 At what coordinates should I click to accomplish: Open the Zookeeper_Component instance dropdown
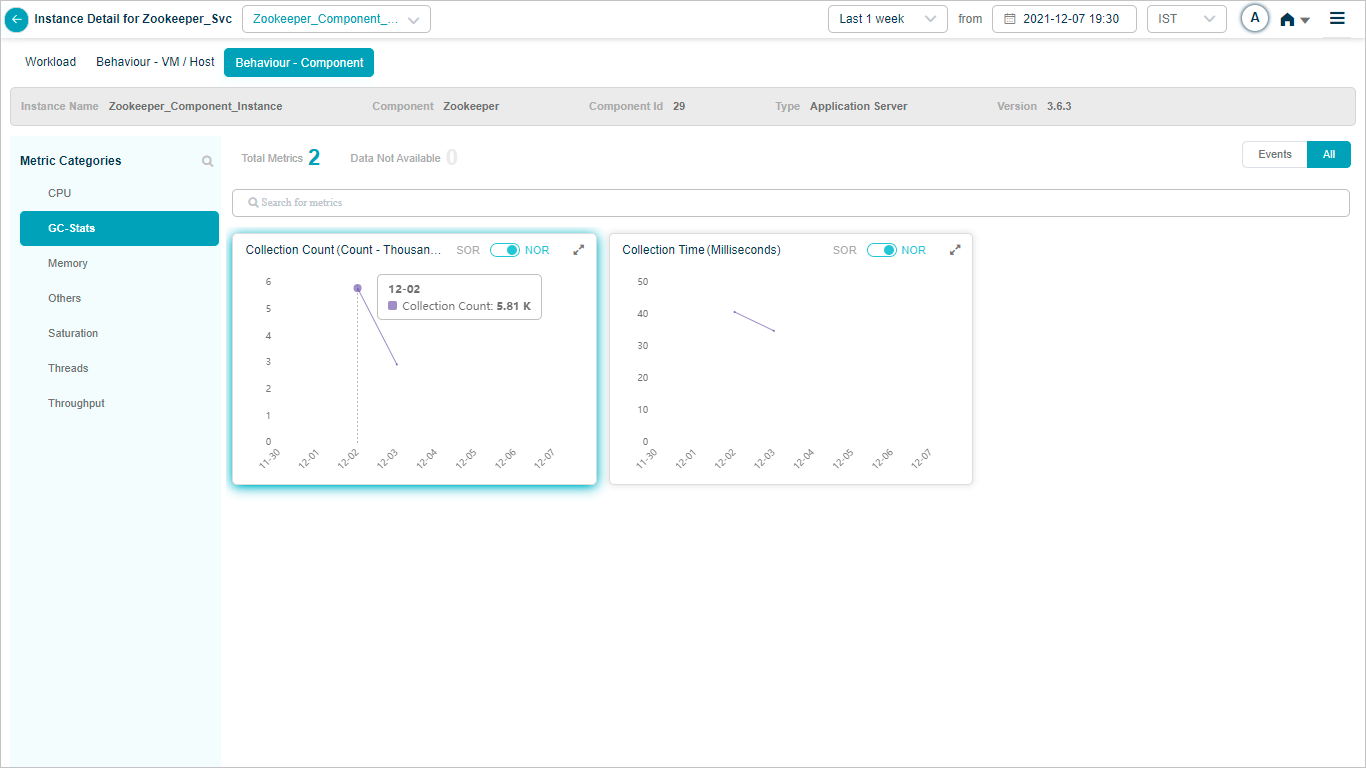pyautogui.click(x=336, y=19)
